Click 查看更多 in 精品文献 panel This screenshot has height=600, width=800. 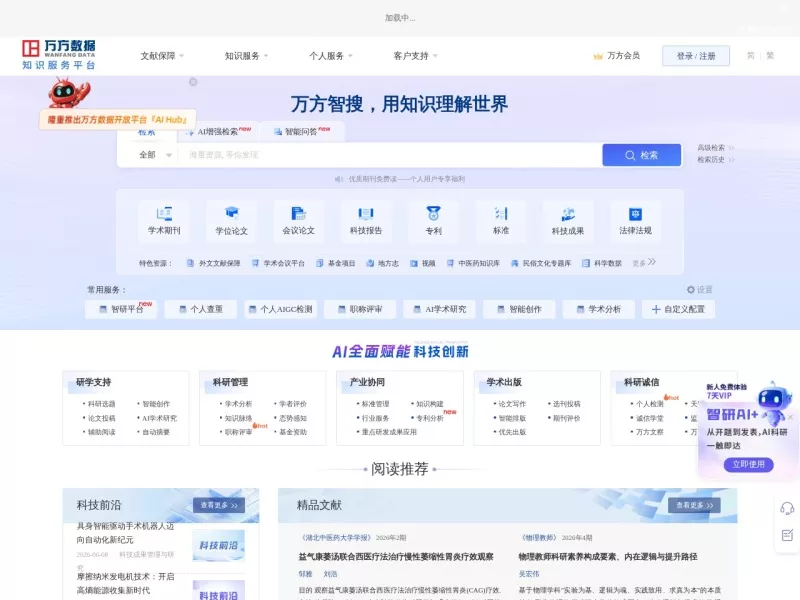coord(694,505)
